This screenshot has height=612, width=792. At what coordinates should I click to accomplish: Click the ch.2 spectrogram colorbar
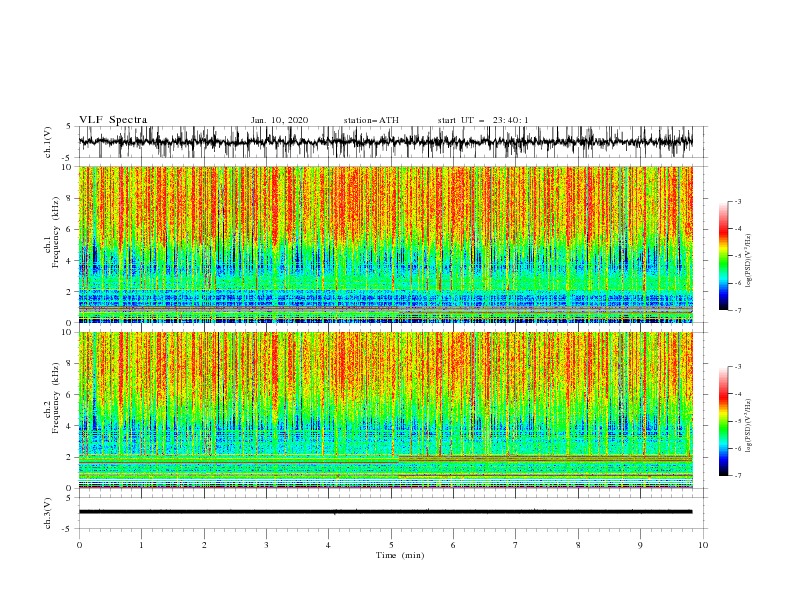coord(723,421)
